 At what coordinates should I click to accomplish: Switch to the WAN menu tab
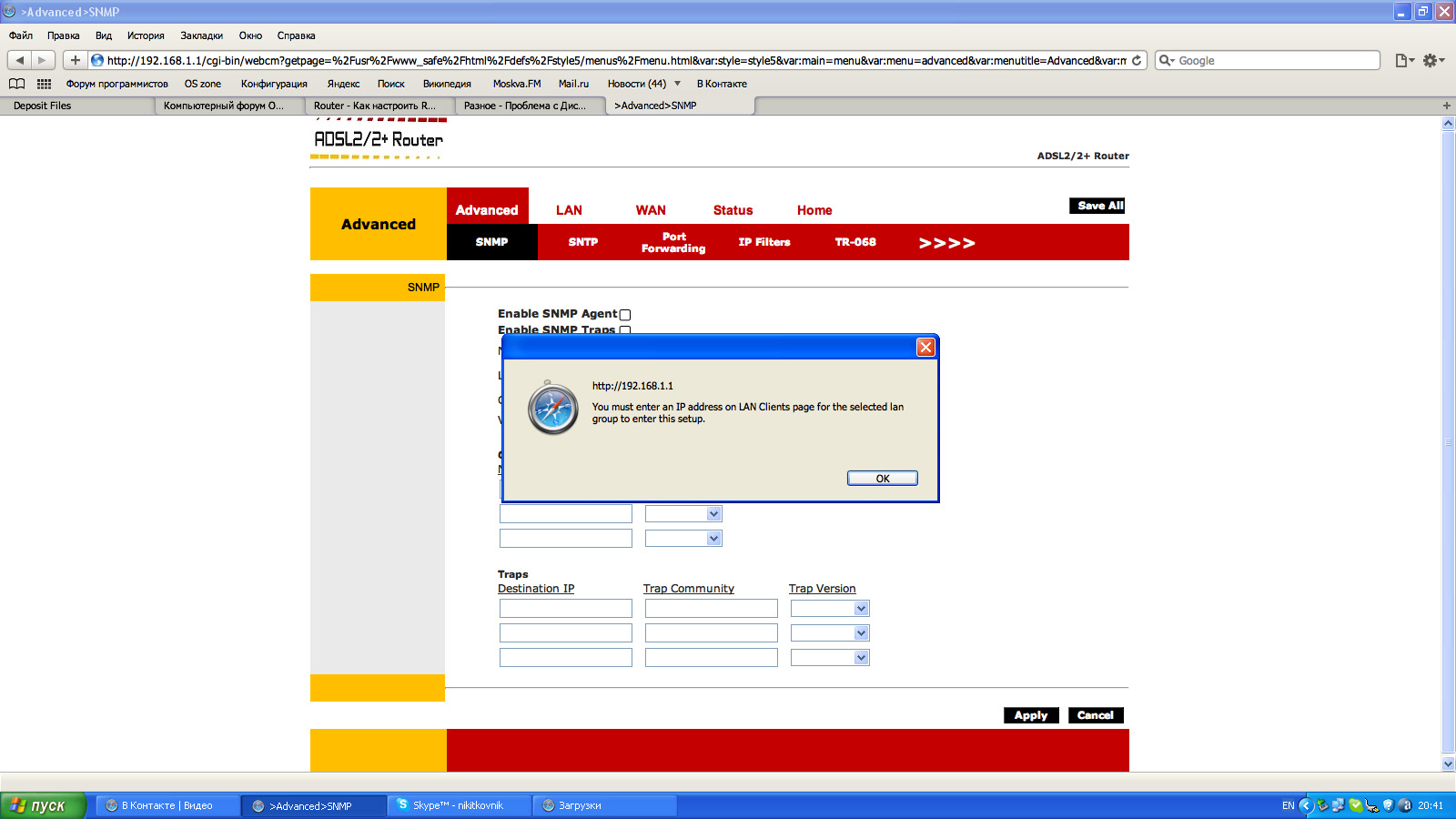pos(651,210)
